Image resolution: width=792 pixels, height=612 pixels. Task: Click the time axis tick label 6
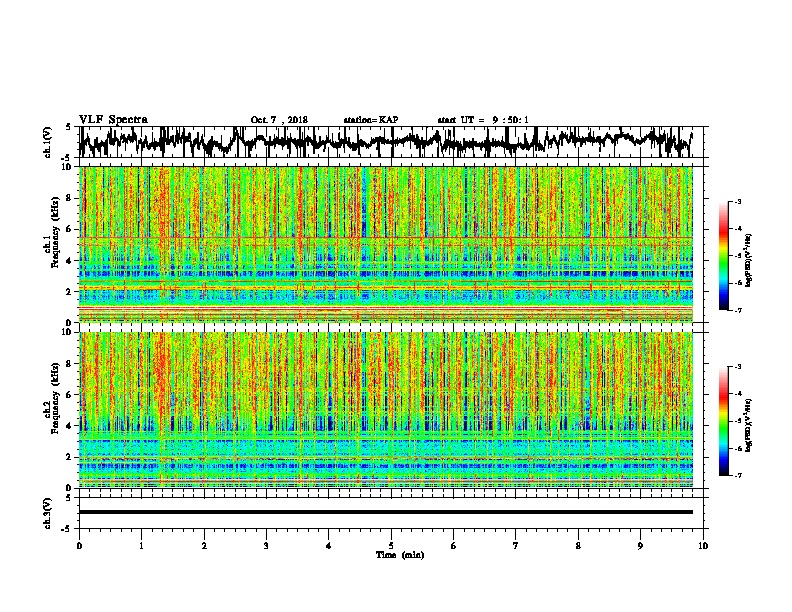454,546
